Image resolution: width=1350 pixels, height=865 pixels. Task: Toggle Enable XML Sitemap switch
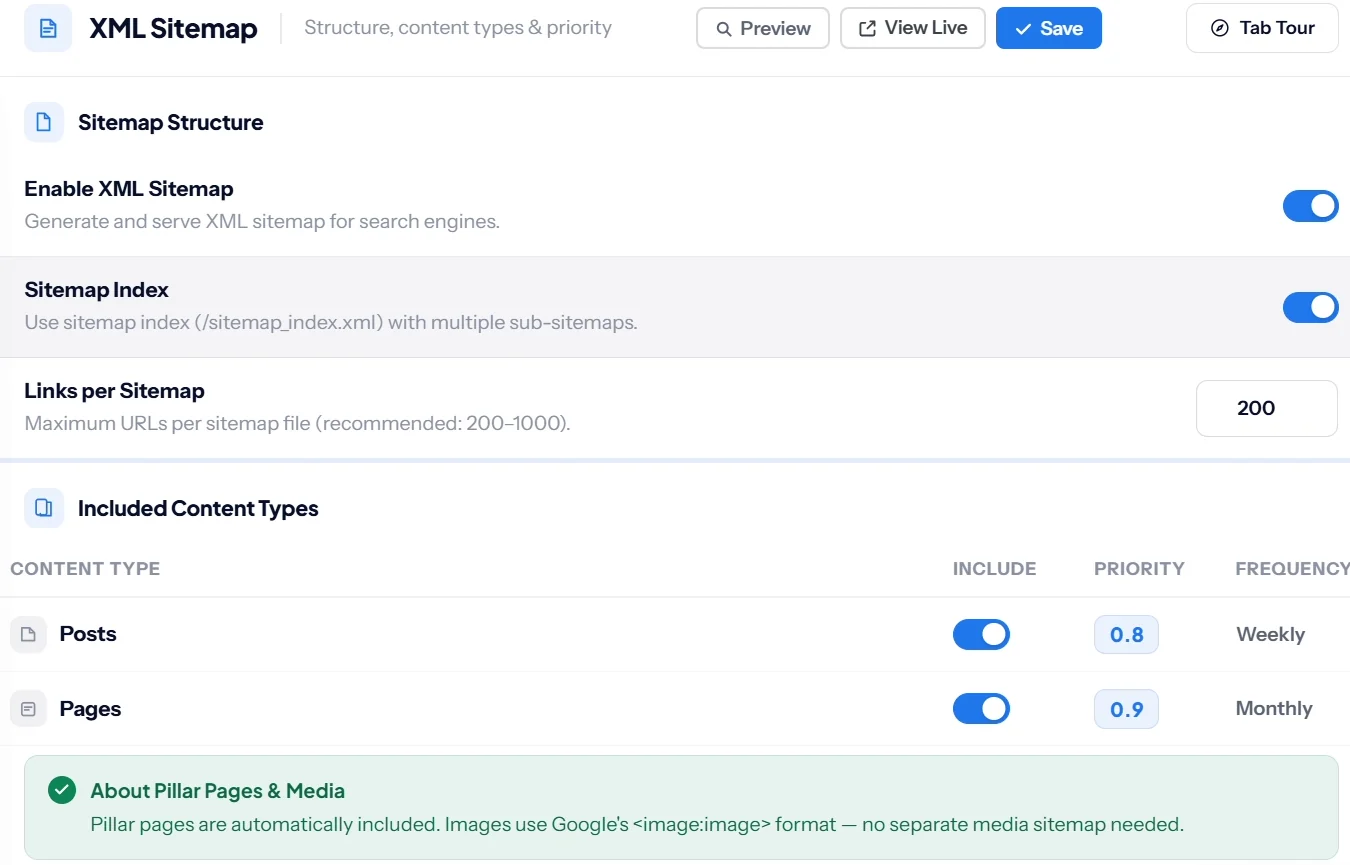[1310, 206]
